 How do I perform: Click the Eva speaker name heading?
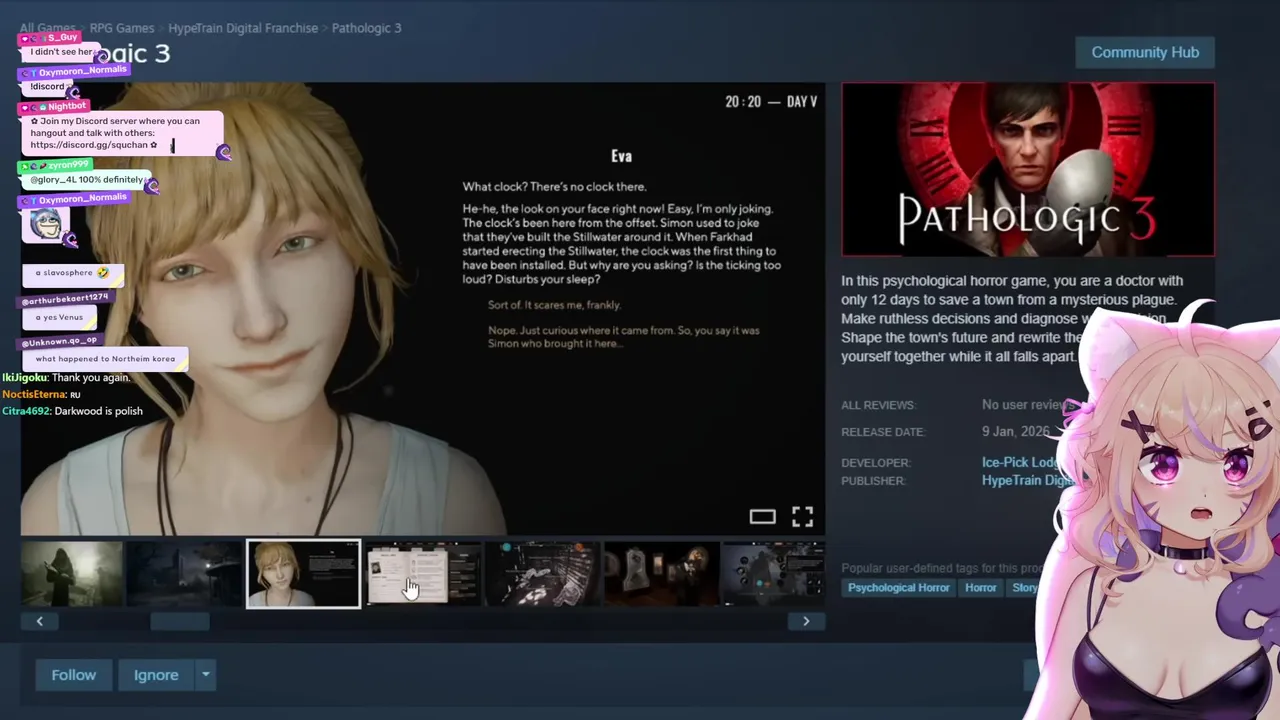pos(621,156)
